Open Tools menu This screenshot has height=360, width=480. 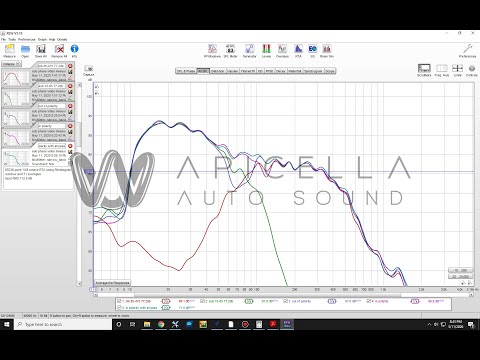[12, 39]
